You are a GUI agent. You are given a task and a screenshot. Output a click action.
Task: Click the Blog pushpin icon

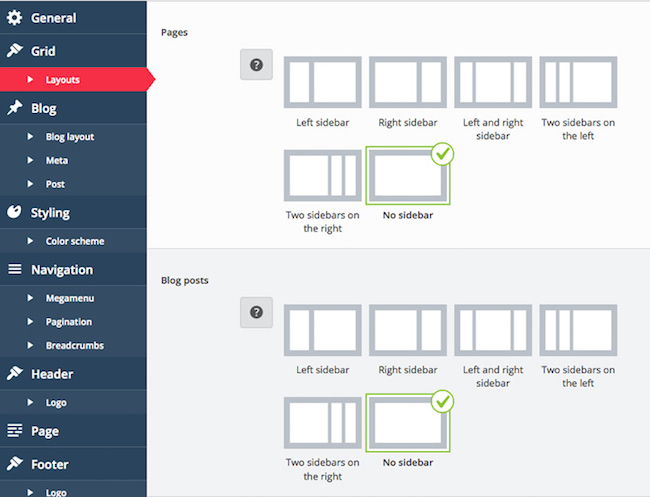click(x=15, y=108)
